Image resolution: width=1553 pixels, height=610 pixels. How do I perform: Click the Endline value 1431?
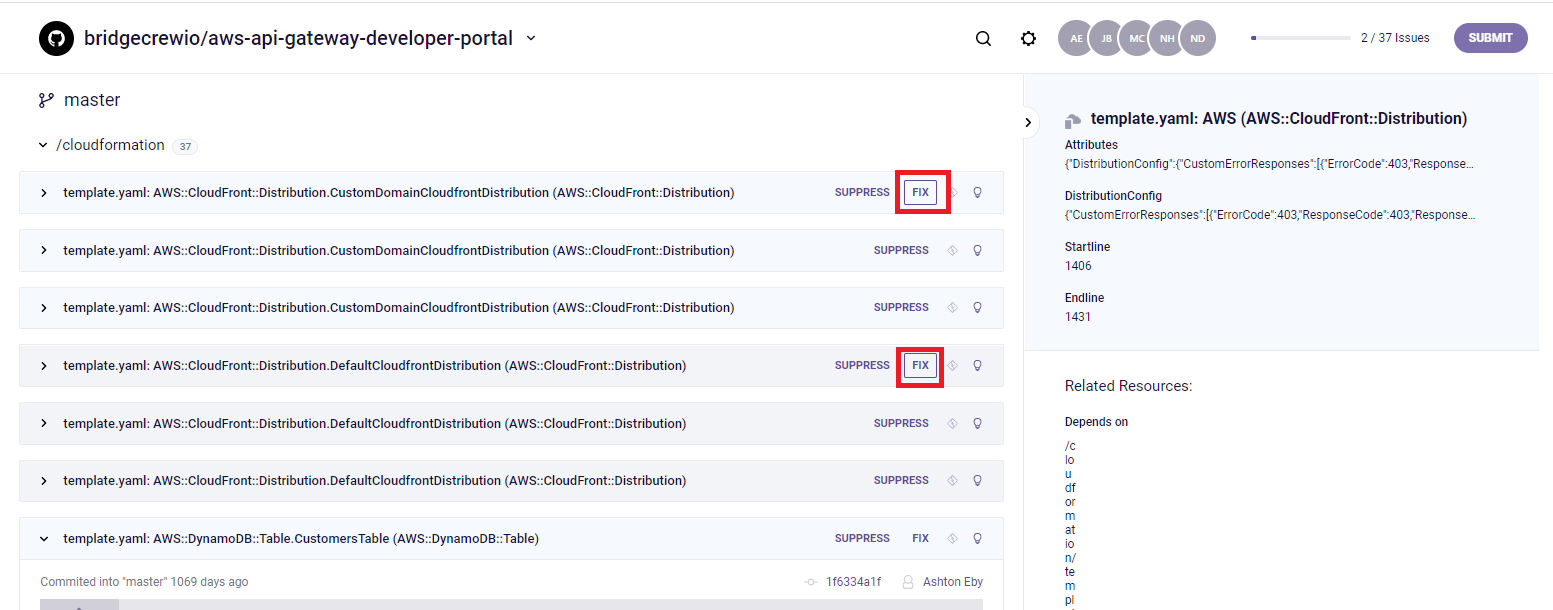[1078, 317]
